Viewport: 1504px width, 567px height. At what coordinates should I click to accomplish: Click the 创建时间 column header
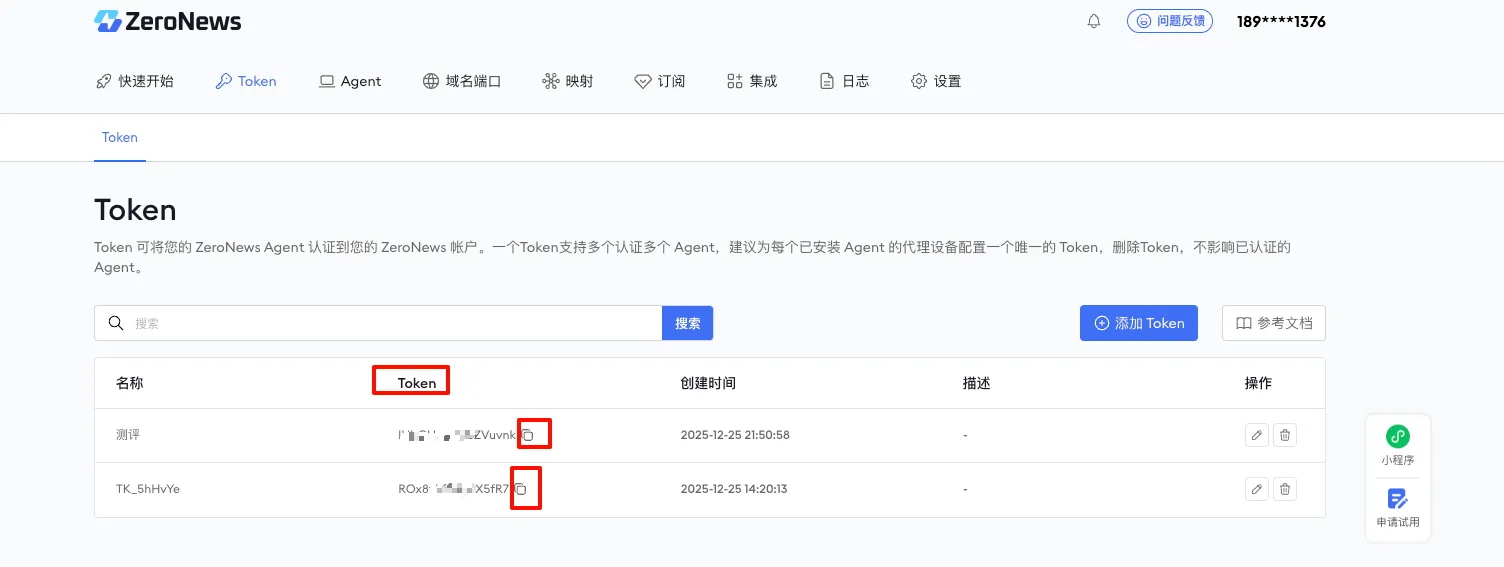pyautogui.click(x=708, y=383)
